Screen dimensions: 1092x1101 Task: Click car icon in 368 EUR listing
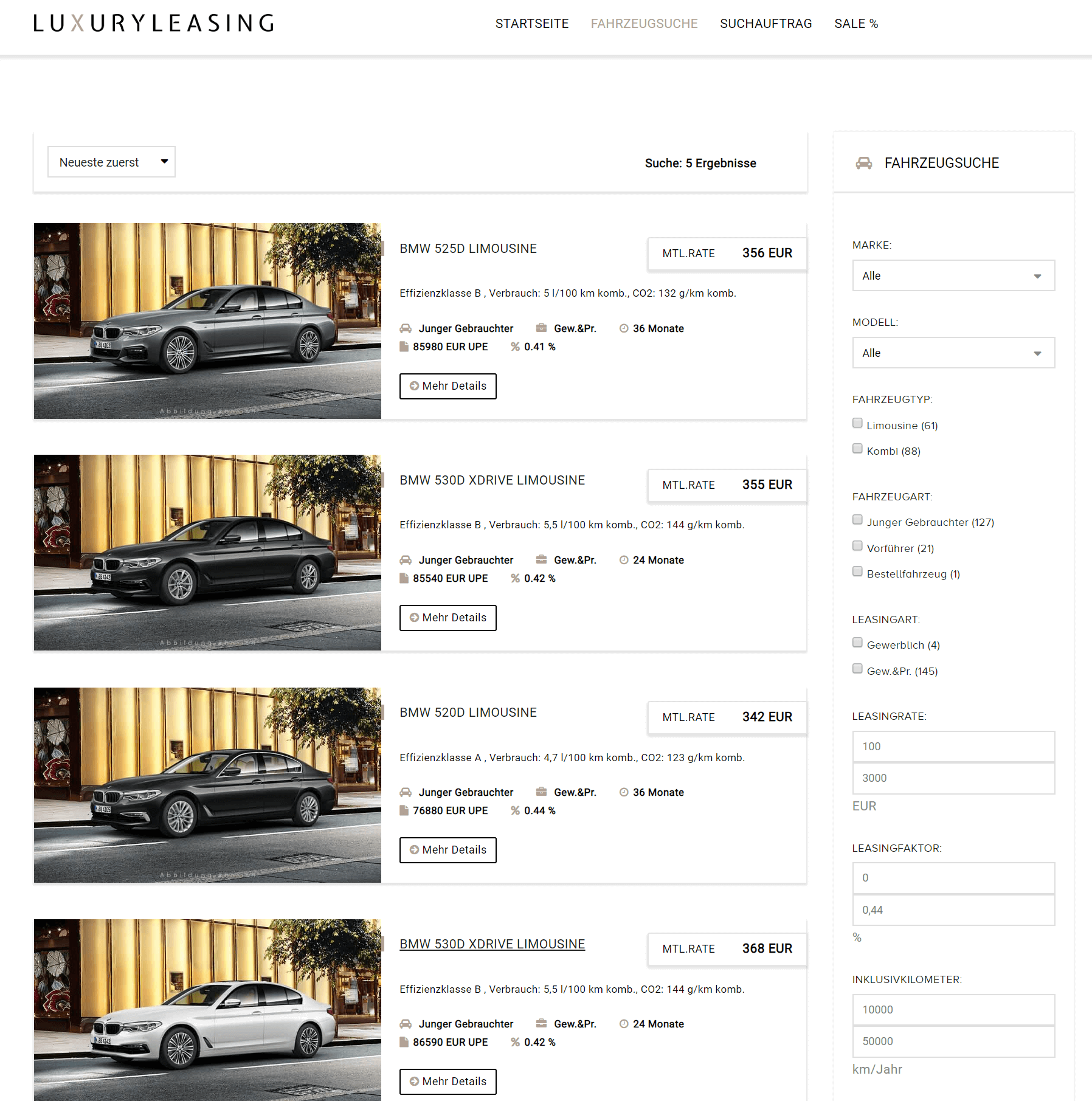point(406,1024)
